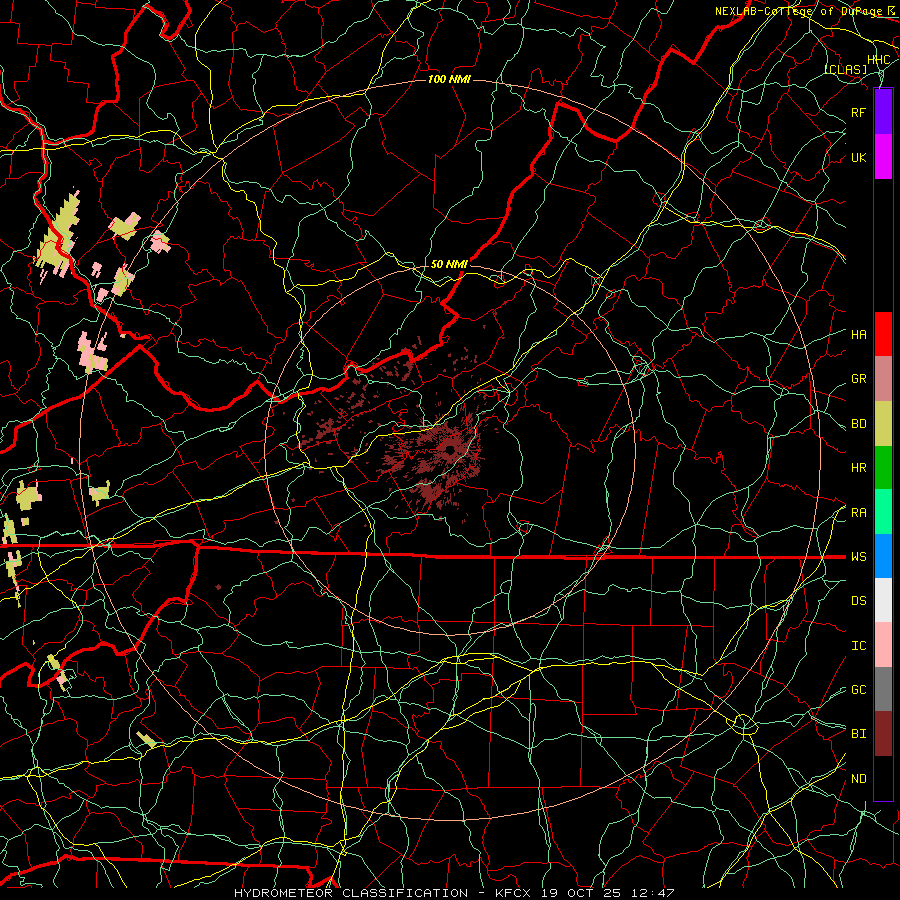Click the BD legend label

[x=859, y=424]
